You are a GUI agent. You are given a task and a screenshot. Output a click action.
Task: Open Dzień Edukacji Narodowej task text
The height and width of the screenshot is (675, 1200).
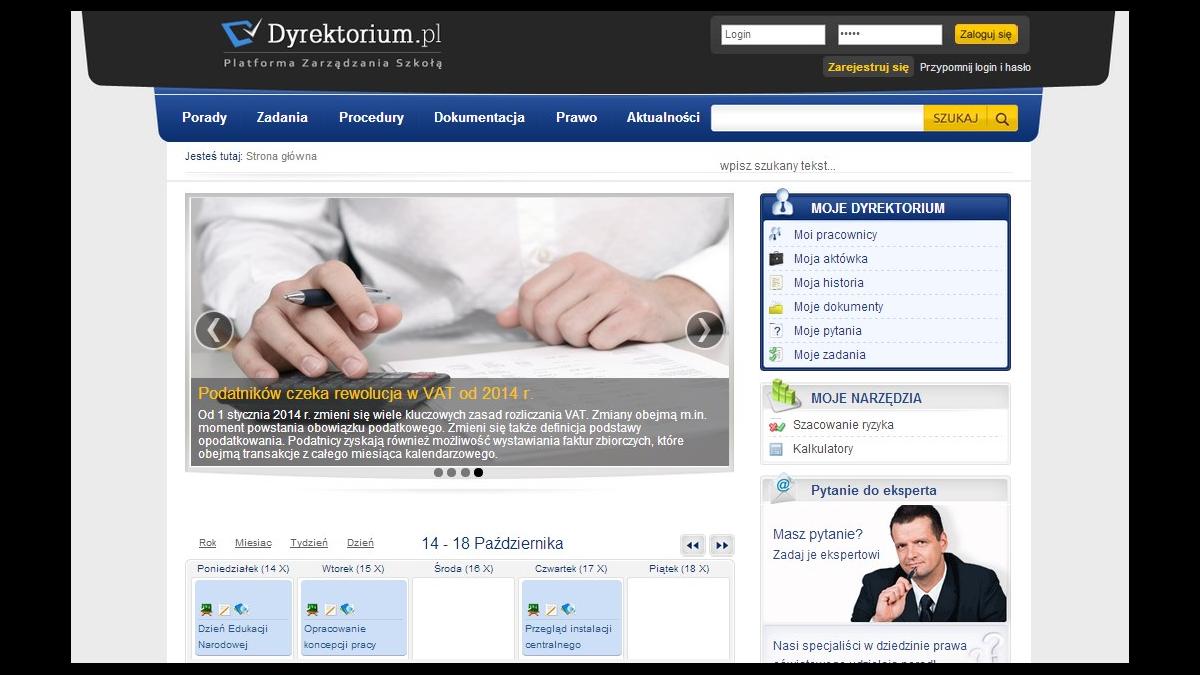(233, 637)
